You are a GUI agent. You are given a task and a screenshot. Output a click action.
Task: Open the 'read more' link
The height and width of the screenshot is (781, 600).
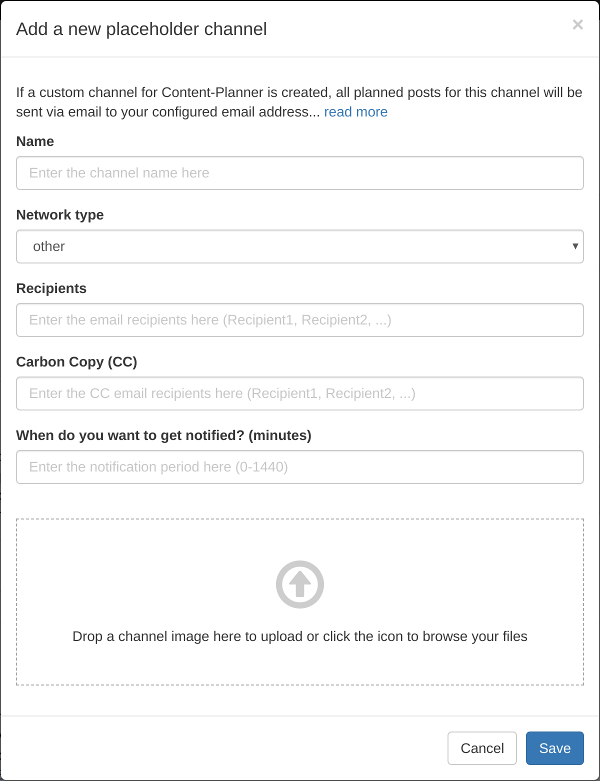(x=356, y=112)
